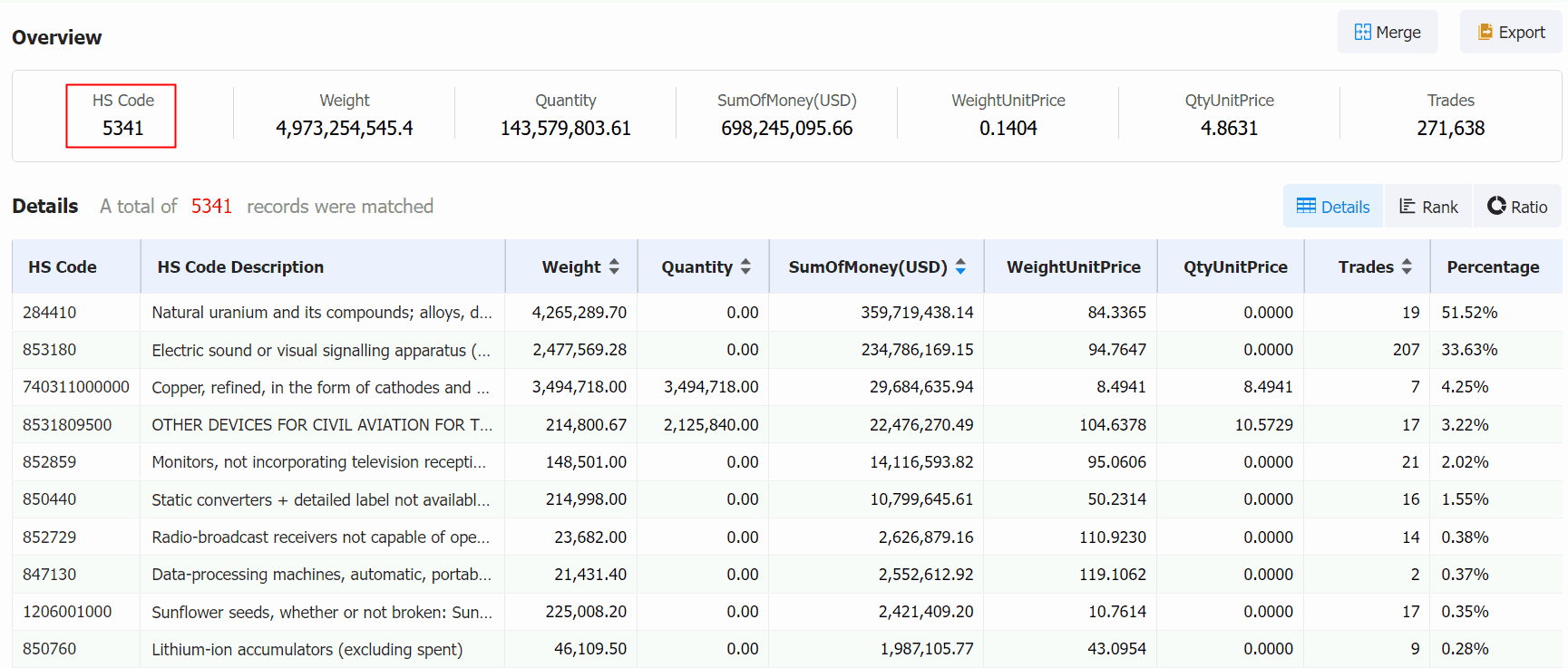Switch to the Rank view tab

pyautogui.click(x=1428, y=207)
